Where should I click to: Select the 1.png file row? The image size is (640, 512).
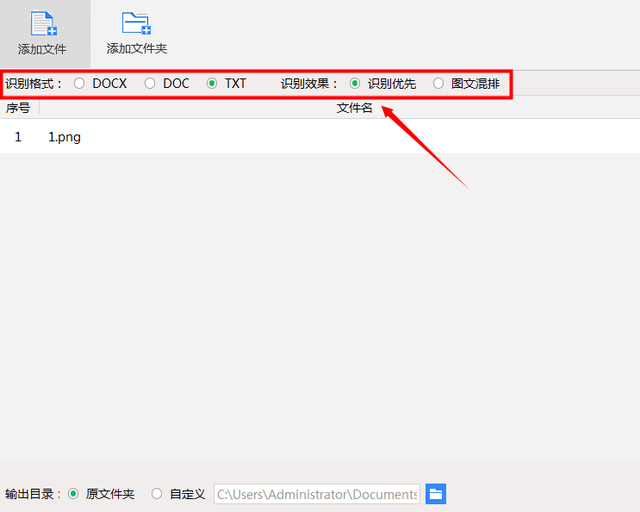pos(320,137)
